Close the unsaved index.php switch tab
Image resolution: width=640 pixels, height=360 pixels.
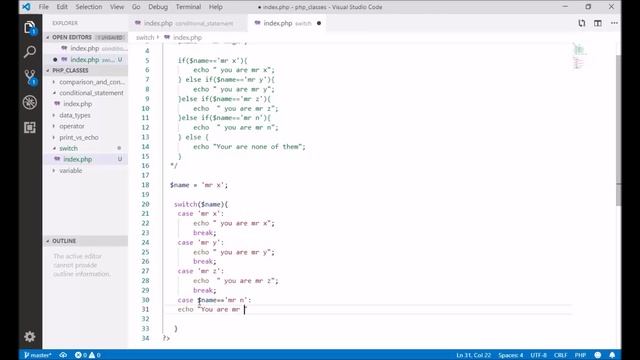click(319, 23)
